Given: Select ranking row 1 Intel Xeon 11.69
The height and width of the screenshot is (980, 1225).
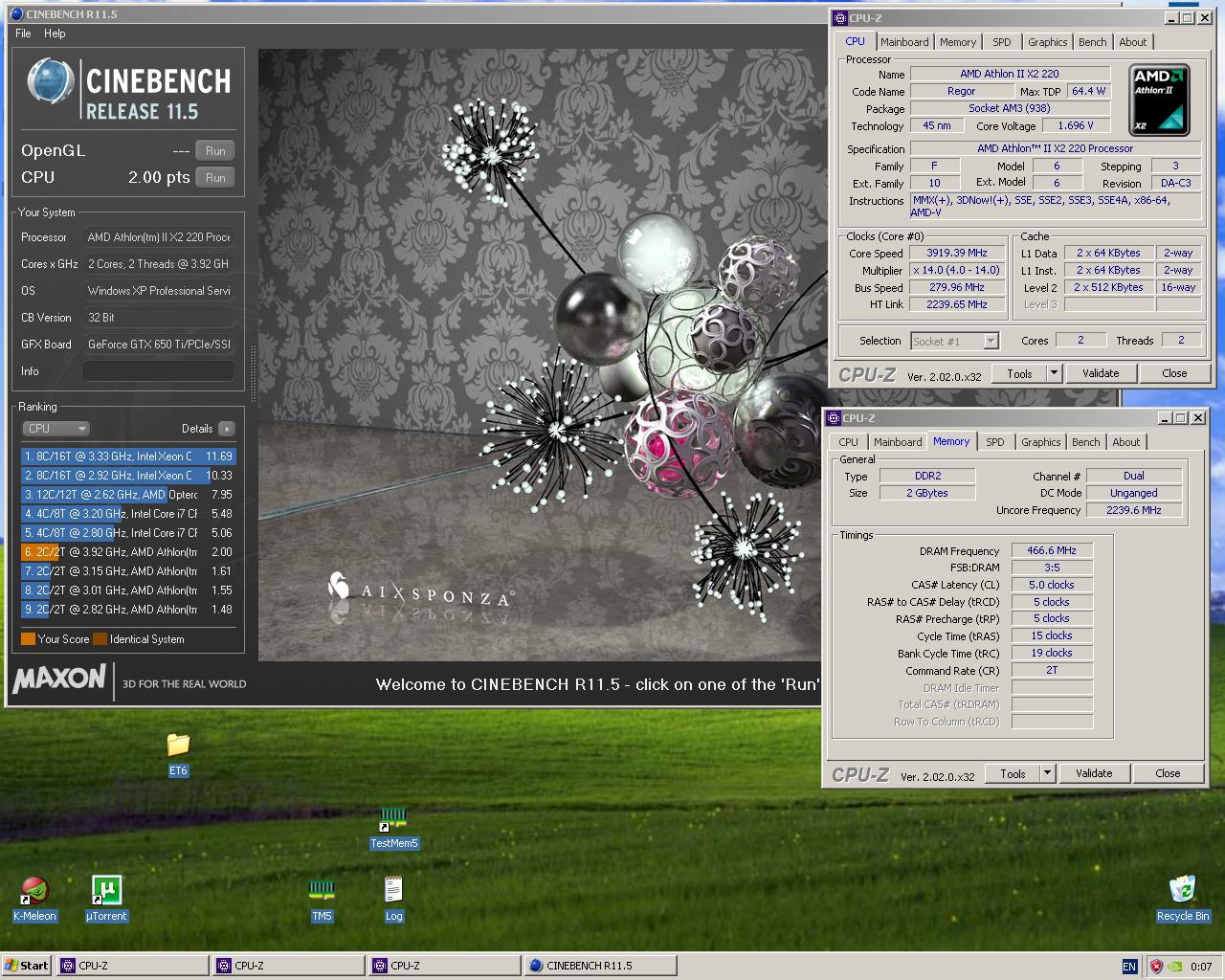Looking at the screenshot, I should pyautogui.click(x=128, y=457).
